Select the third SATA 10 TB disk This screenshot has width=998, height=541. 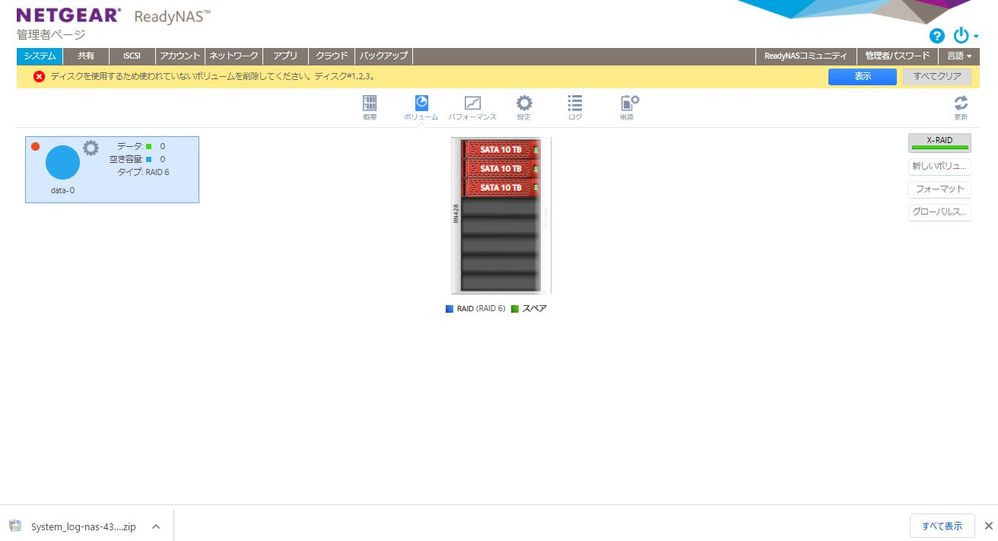[501, 188]
